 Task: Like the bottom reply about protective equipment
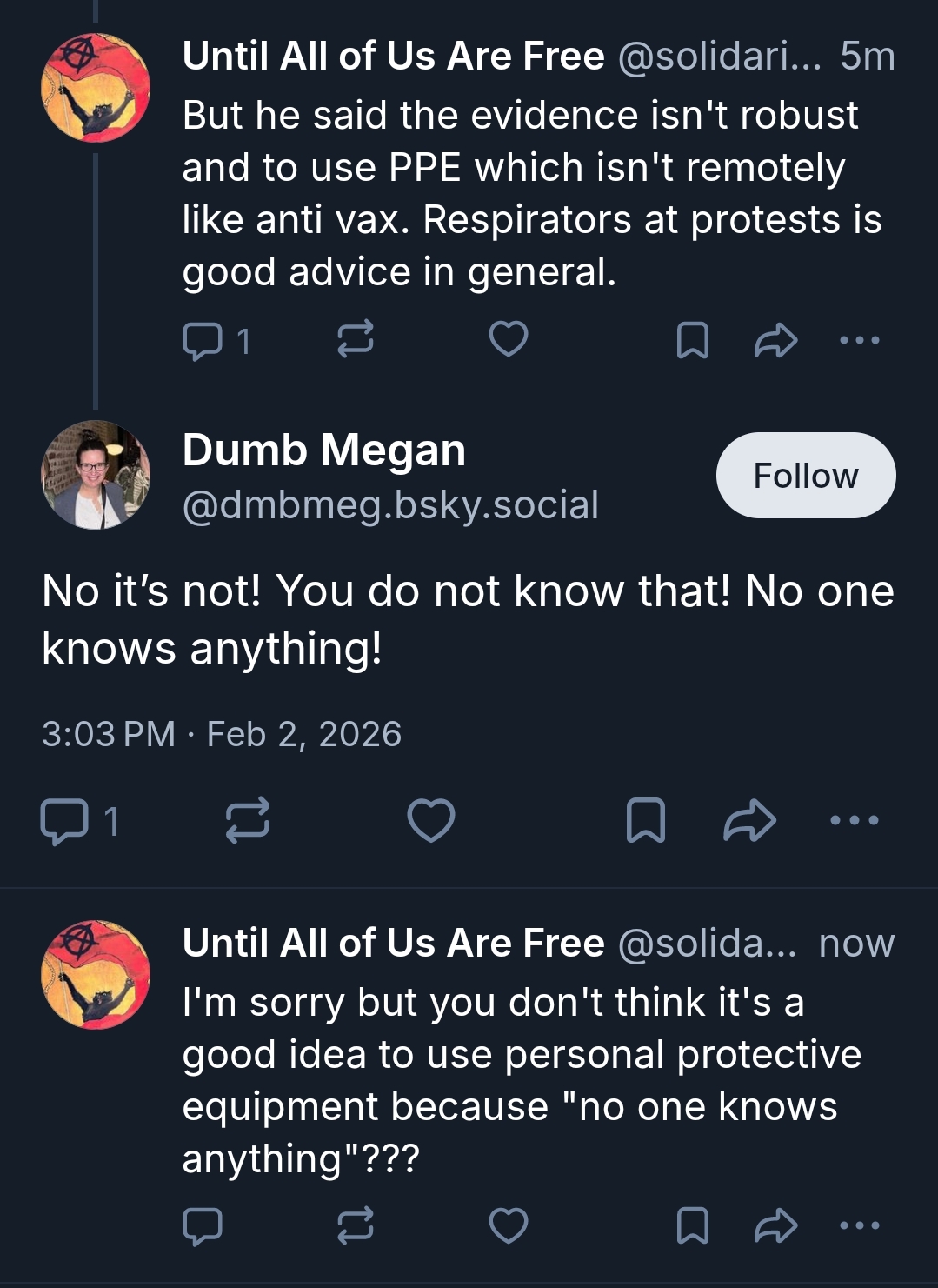[x=509, y=1226]
